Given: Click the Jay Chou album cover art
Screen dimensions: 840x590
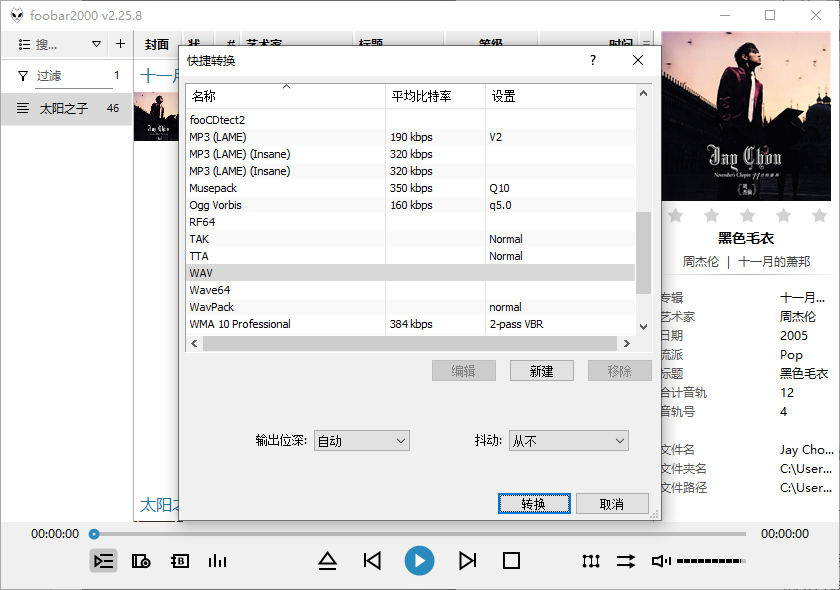Looking at the screenshot, I should coord(746,116).
